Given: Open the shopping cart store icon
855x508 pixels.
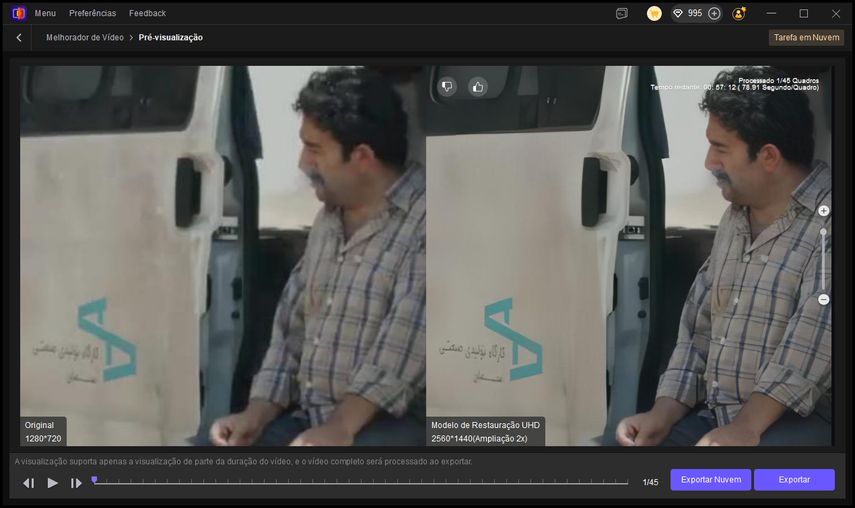Looking at the screenshot, I should (x=654, y=13).
